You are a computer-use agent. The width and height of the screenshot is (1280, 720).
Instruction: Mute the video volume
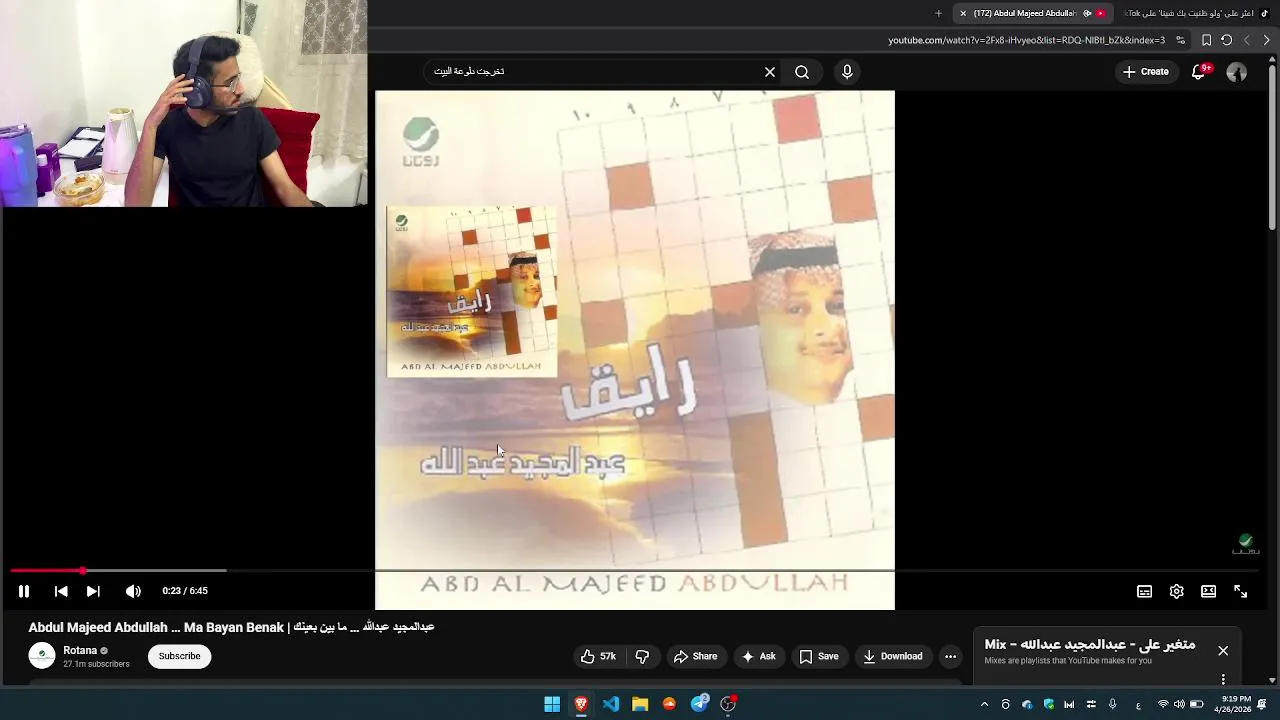[x=133, y=591]
